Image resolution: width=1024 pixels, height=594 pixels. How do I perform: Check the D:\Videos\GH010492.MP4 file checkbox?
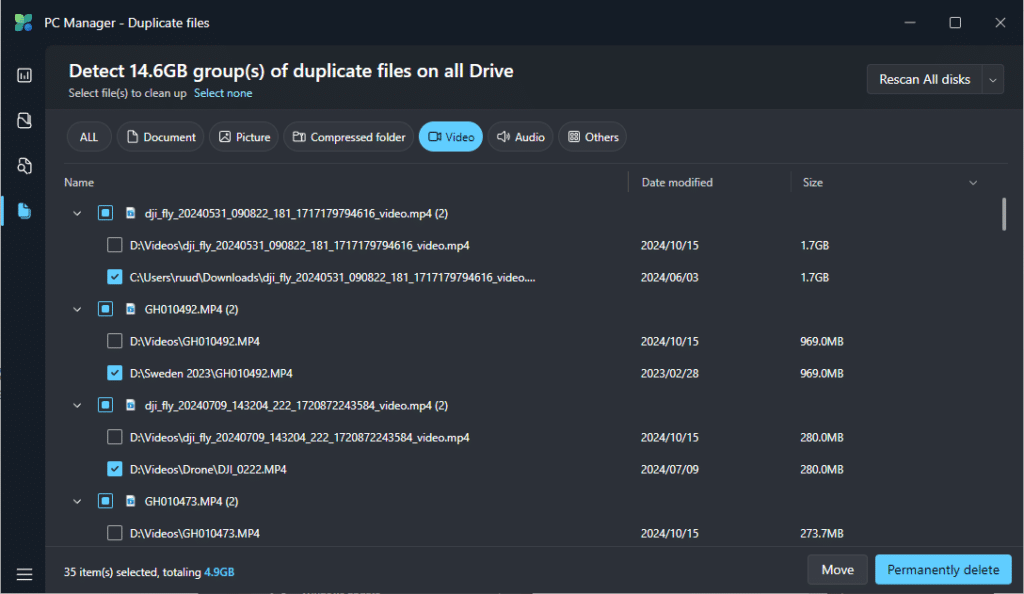tap(115, 341)
